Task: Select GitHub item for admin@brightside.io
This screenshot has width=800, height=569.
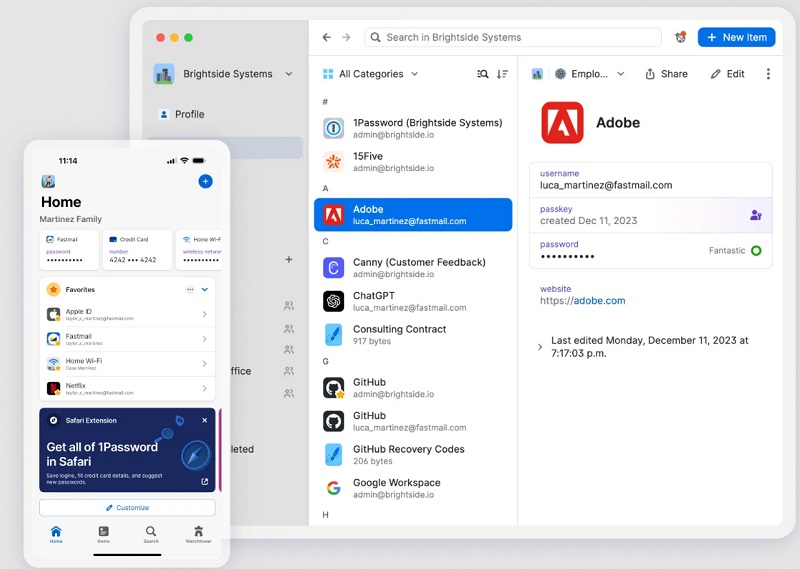Action: (x=413, y=388)
